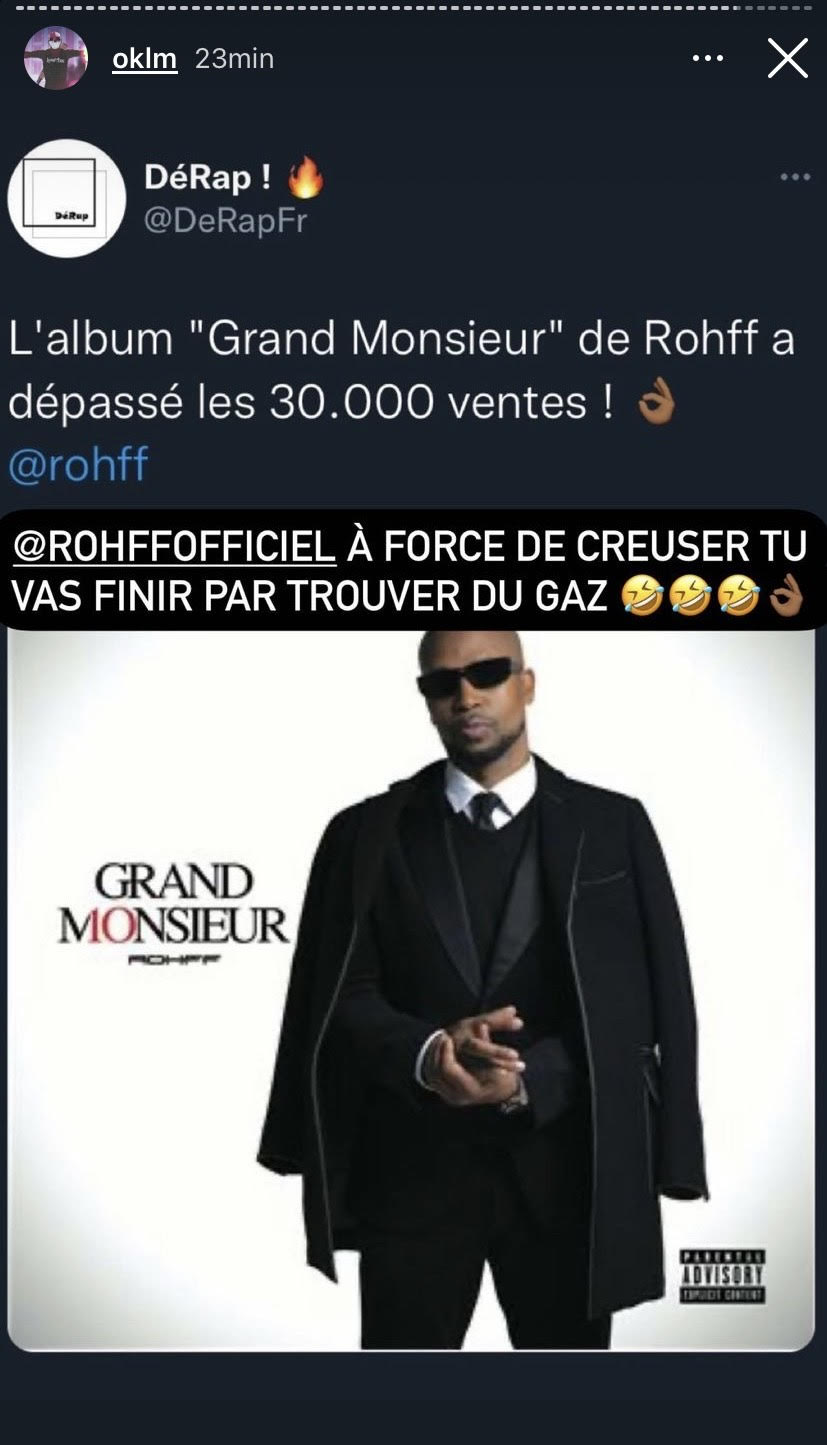The height and width of the screenshot is (1445, 827).
Task: Click the laughing emojis in caption
Action: tap(690, 597)
